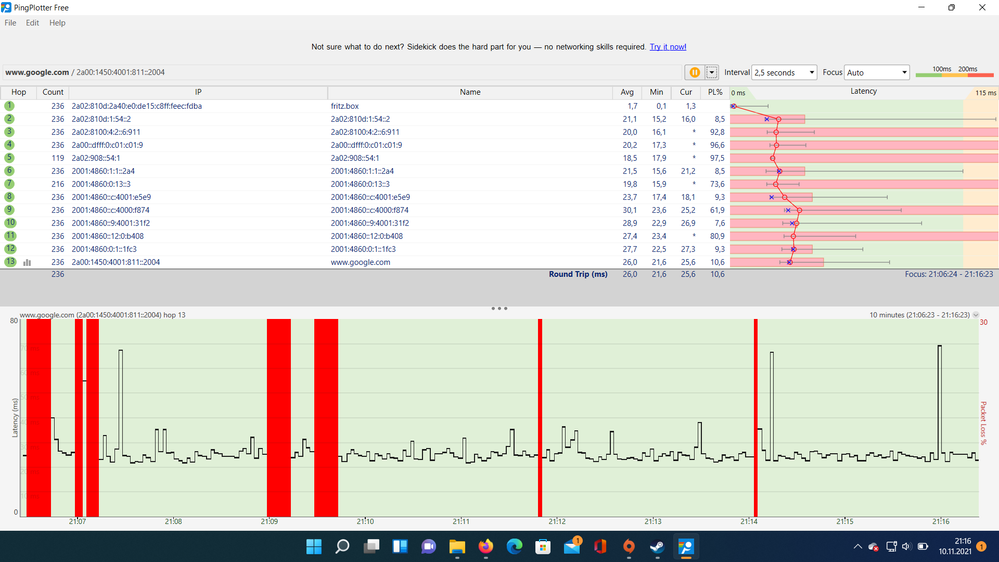The width and height of the screenshot is (999, 562).
Task: Open File Explorer from the taskbar
Action: 457,547
